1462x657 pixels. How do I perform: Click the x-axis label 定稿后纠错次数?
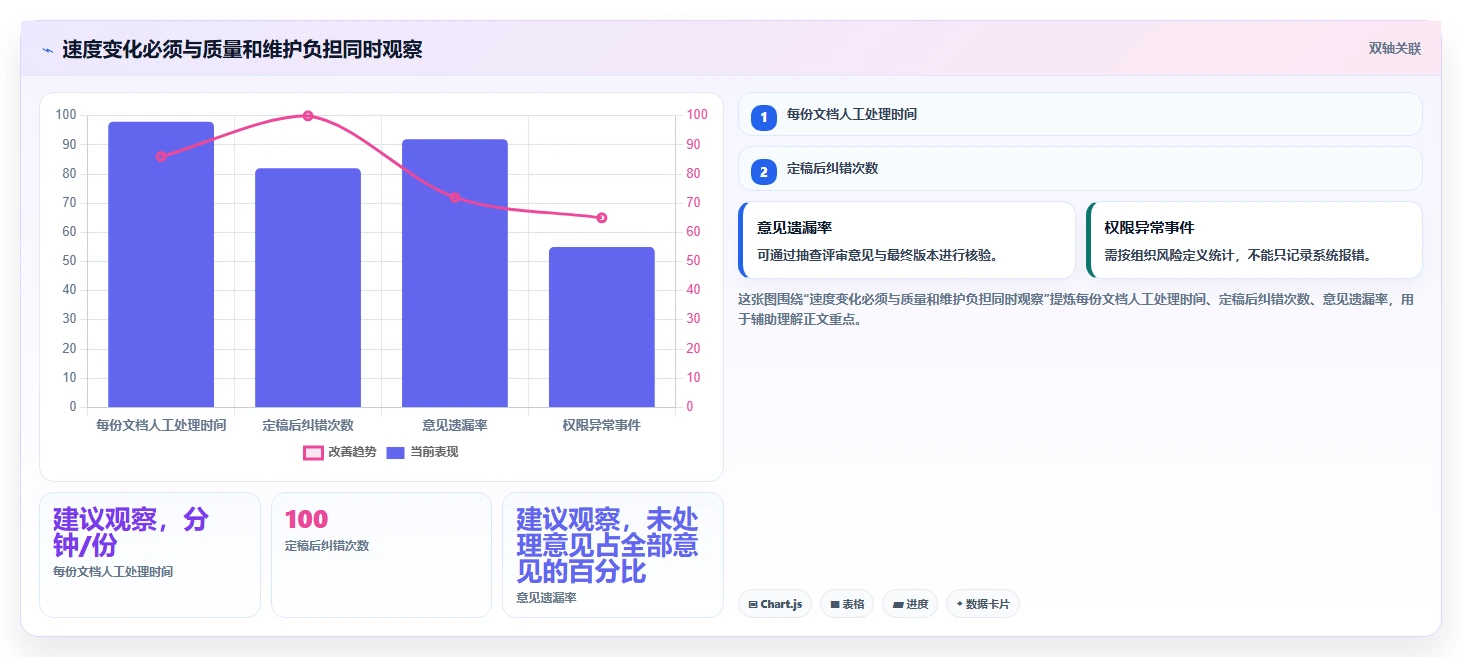click(x=308, y=425)
